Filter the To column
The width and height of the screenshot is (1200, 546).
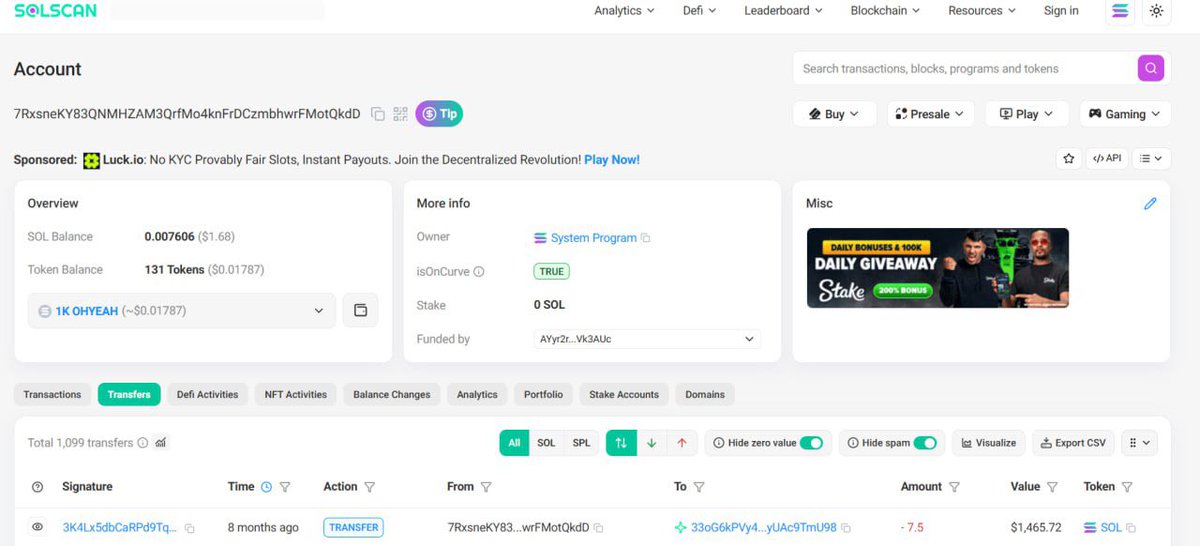click(x=699, y=487)
